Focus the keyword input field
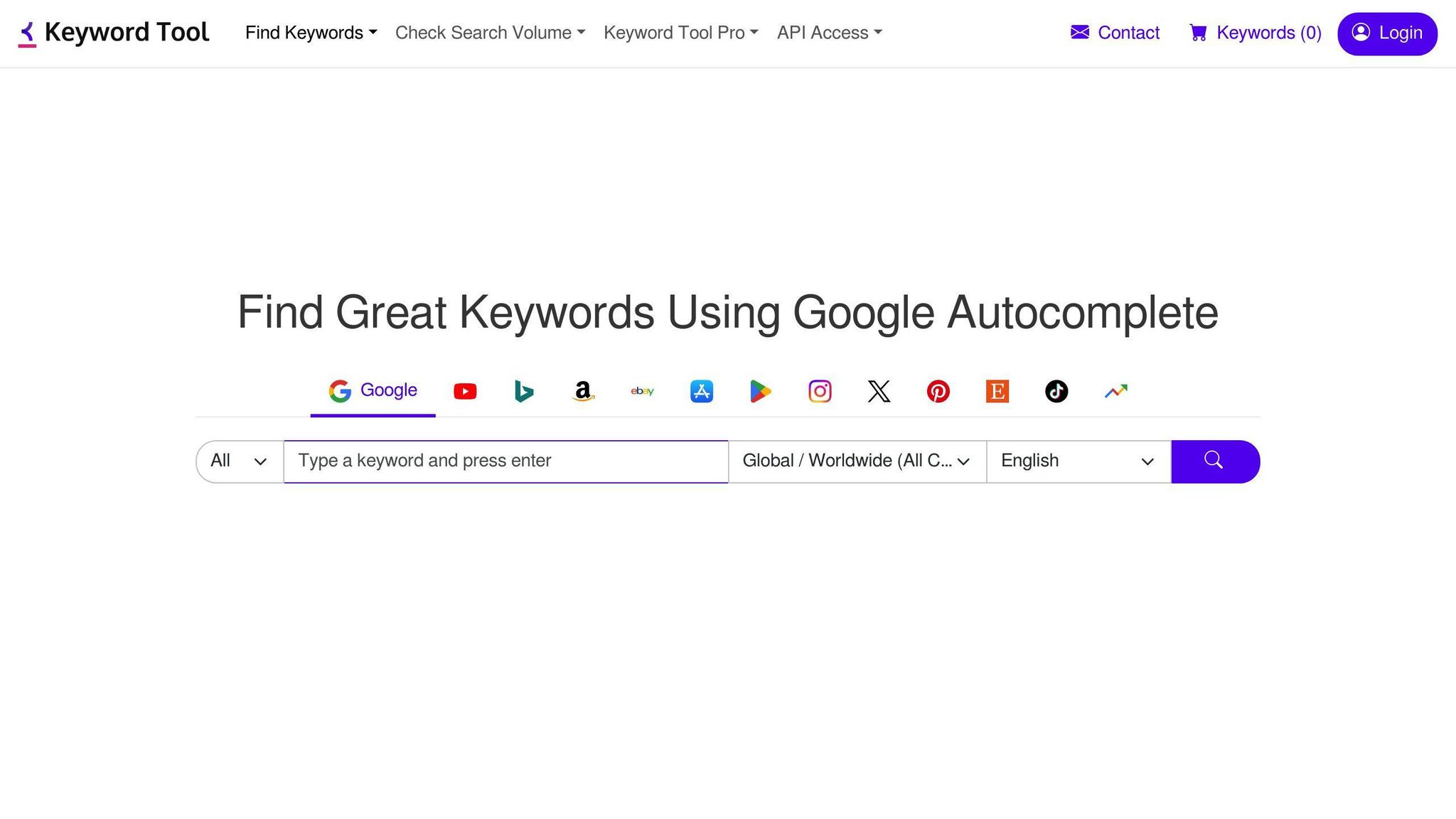Image resolution: width=1456 pixels, height=819 pixels. coord(505,461)
